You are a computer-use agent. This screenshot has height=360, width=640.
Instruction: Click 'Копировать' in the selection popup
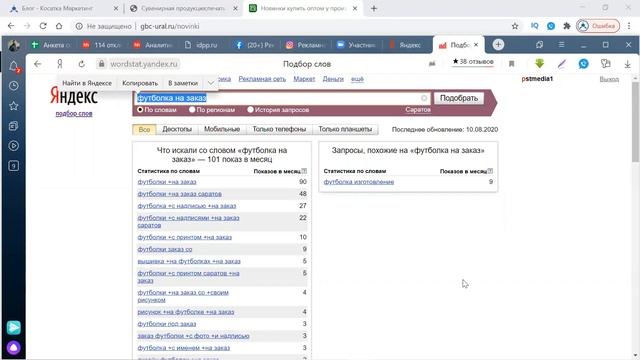140,83
